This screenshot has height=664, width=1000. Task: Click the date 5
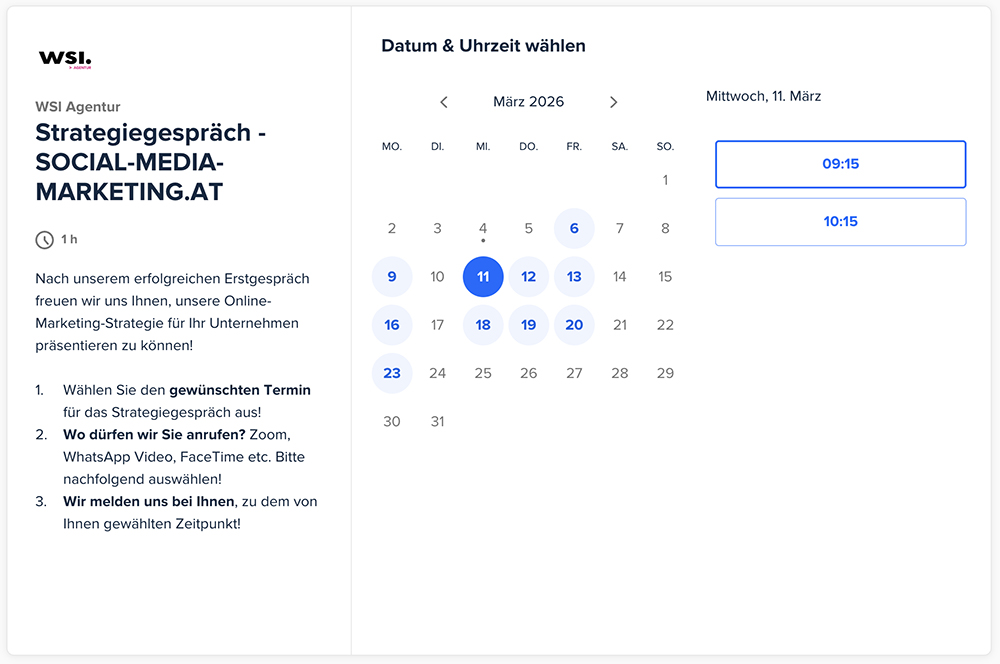pos(529,228)
